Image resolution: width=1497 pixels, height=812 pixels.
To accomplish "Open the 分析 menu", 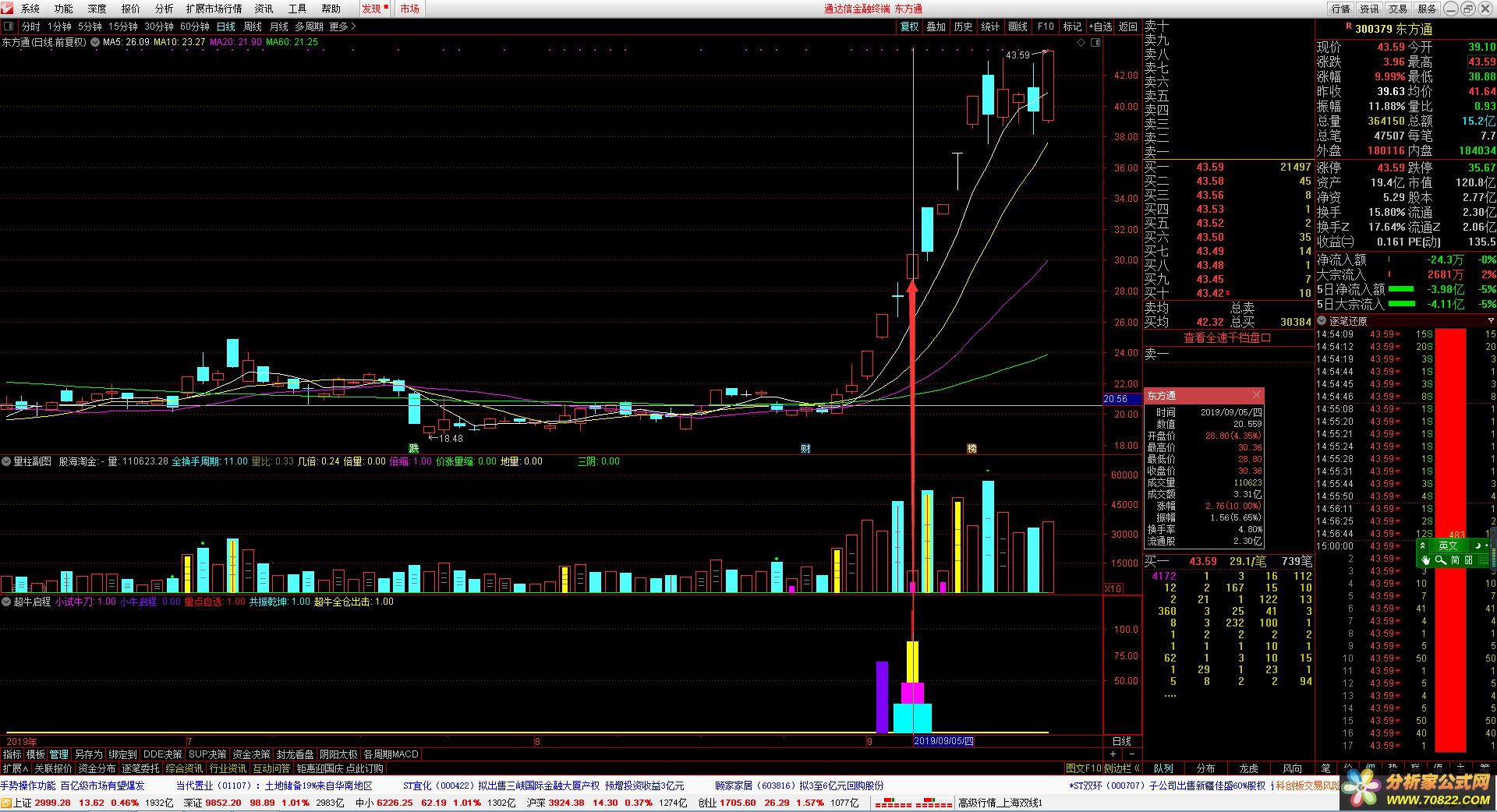I will point(165,9).
